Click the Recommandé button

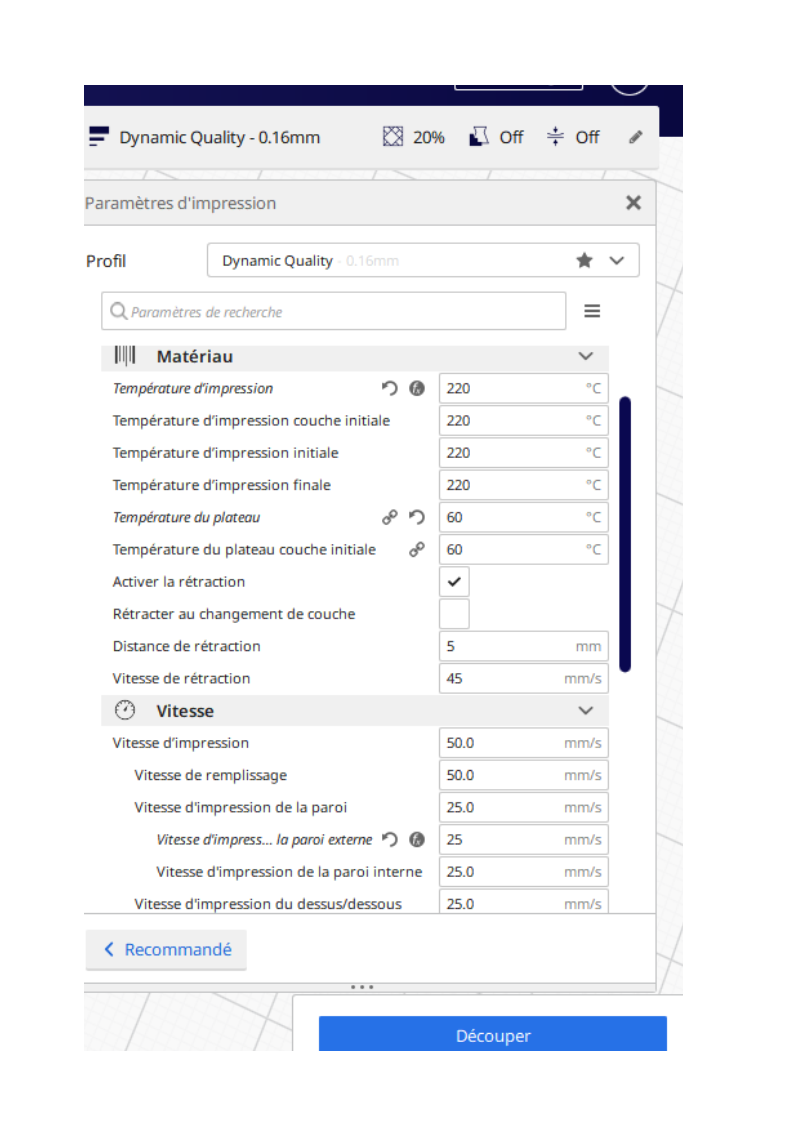point(166,950)
